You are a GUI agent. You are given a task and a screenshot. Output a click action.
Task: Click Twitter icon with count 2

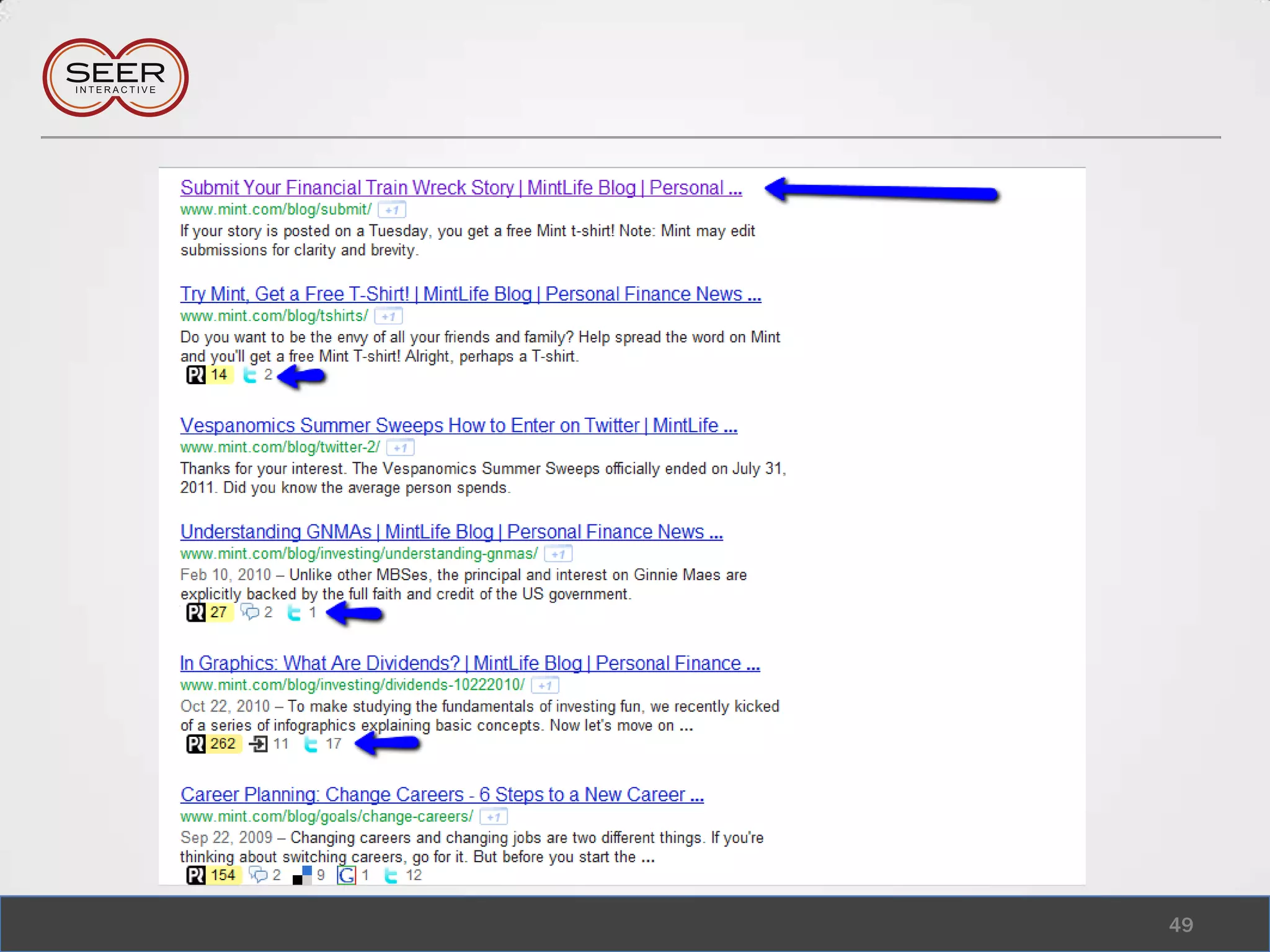click(250, 375)
